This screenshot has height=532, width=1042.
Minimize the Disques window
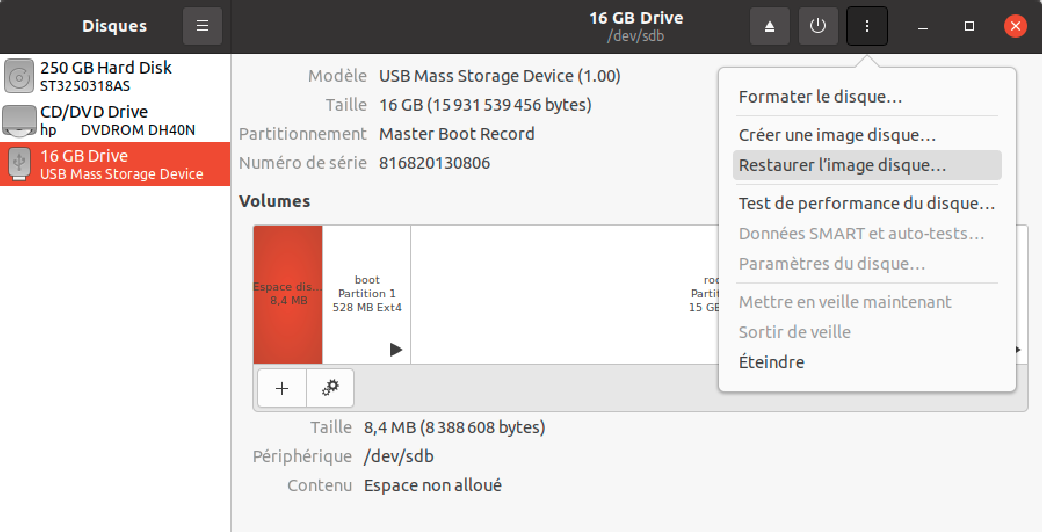point(922,26)
